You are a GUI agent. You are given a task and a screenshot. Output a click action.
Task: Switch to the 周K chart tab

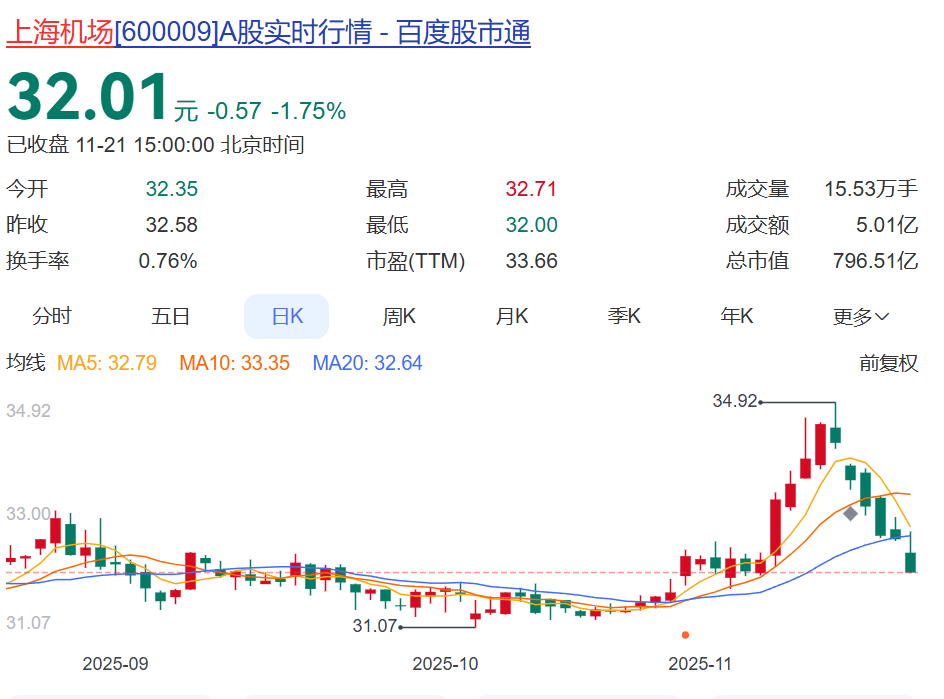pos(399,316)
